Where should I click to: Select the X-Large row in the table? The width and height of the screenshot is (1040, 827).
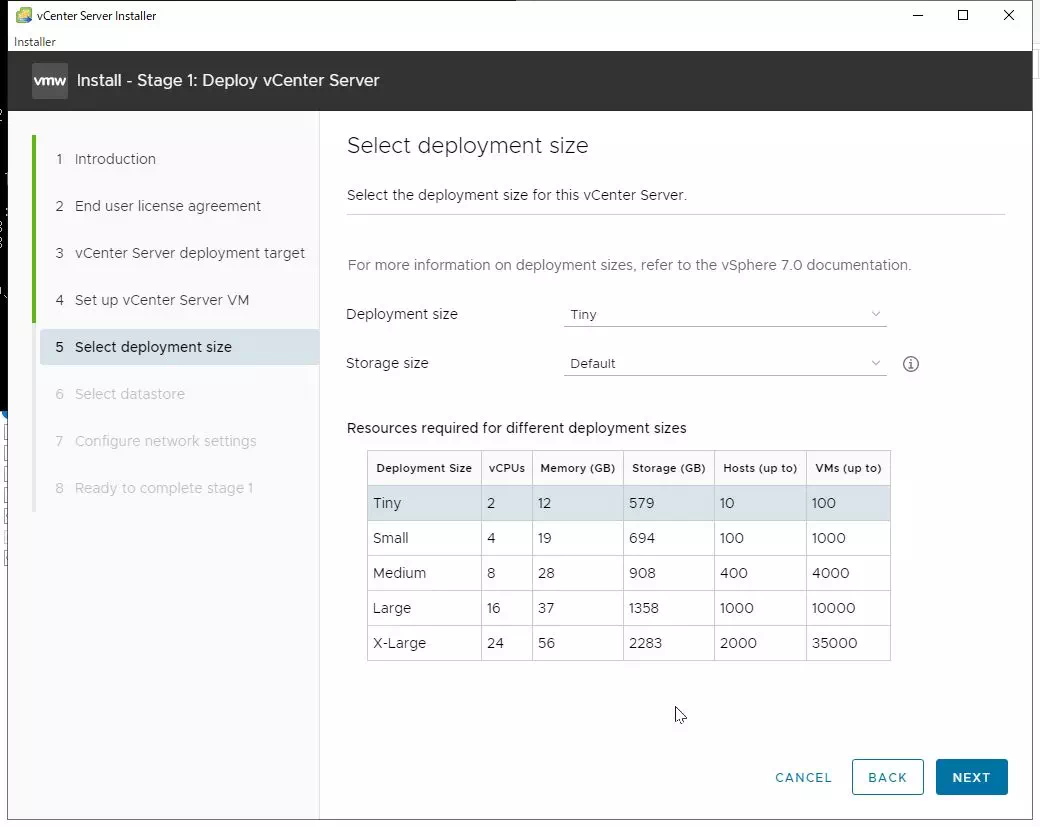[x=629, y=643]
